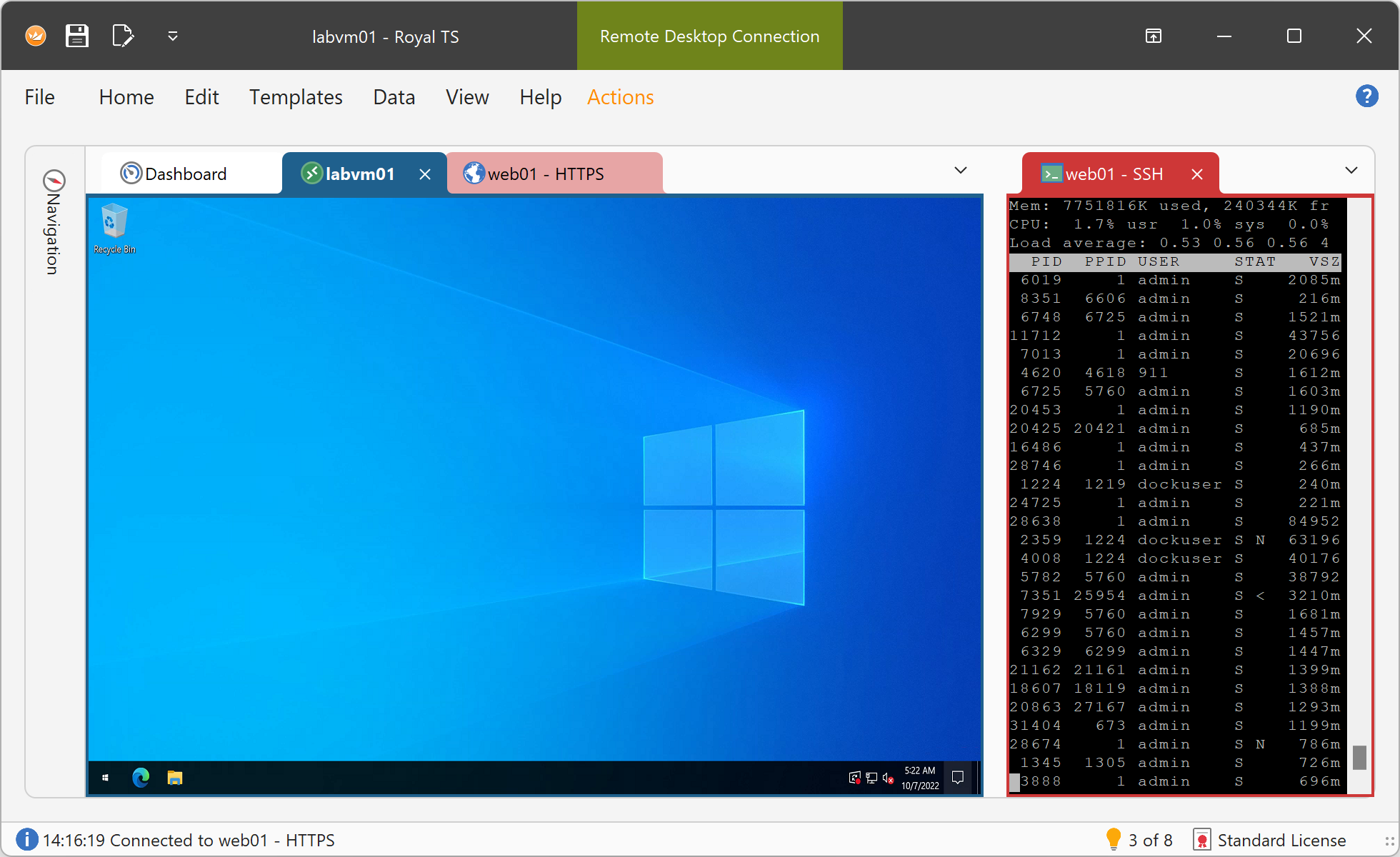Click the Edit document pencil icon
The height and width of the screenshot is (857, 1400).
(x=123, y=36)
